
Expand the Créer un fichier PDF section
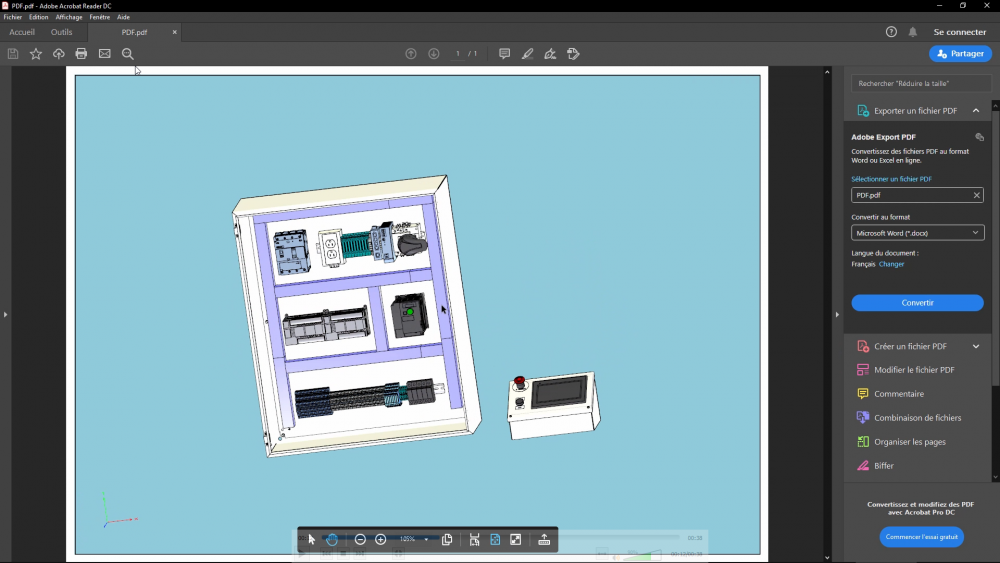tap(976, 346)
